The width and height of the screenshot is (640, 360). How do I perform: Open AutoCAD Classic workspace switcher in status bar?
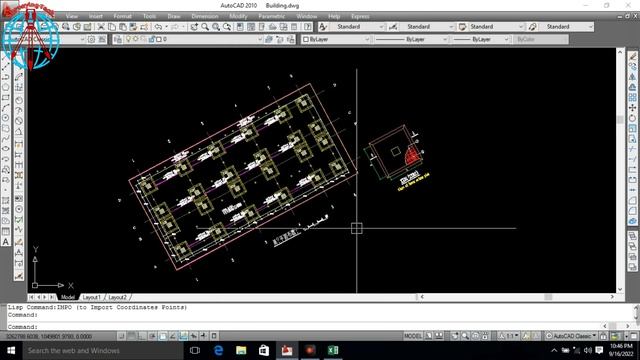[571, 336]
